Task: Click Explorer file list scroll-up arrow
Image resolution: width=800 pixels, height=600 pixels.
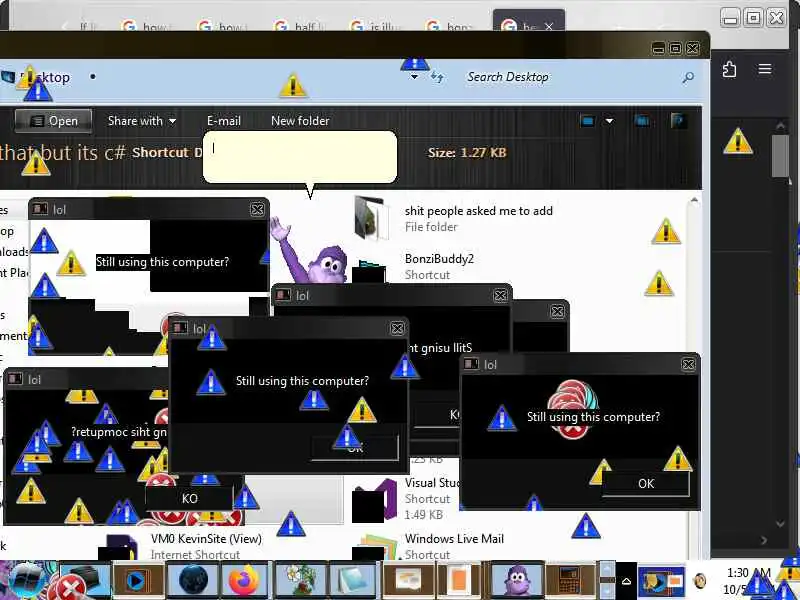Action: [694, 201]
